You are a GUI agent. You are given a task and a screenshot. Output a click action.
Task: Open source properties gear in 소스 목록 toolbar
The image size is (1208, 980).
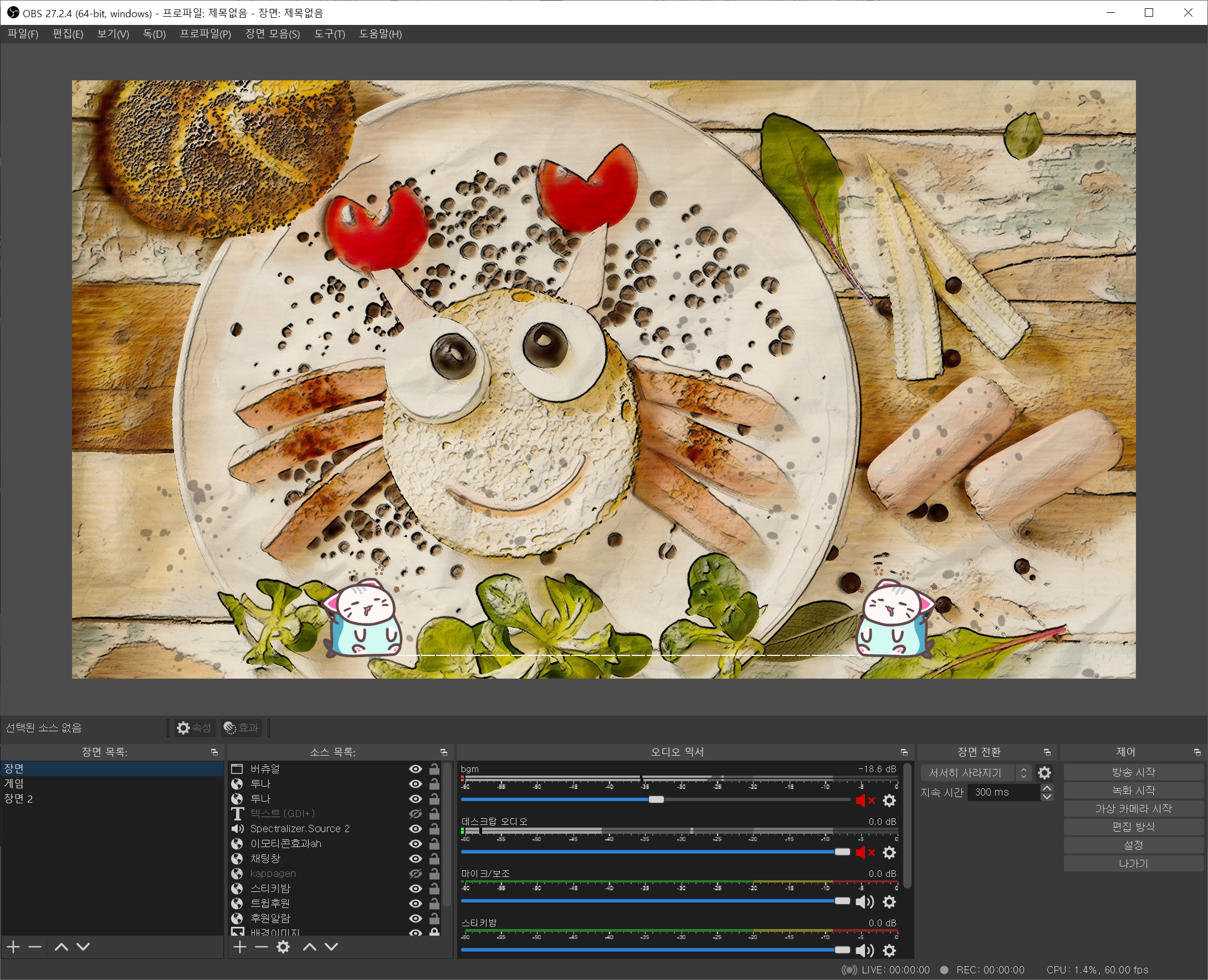coord(283,947)
